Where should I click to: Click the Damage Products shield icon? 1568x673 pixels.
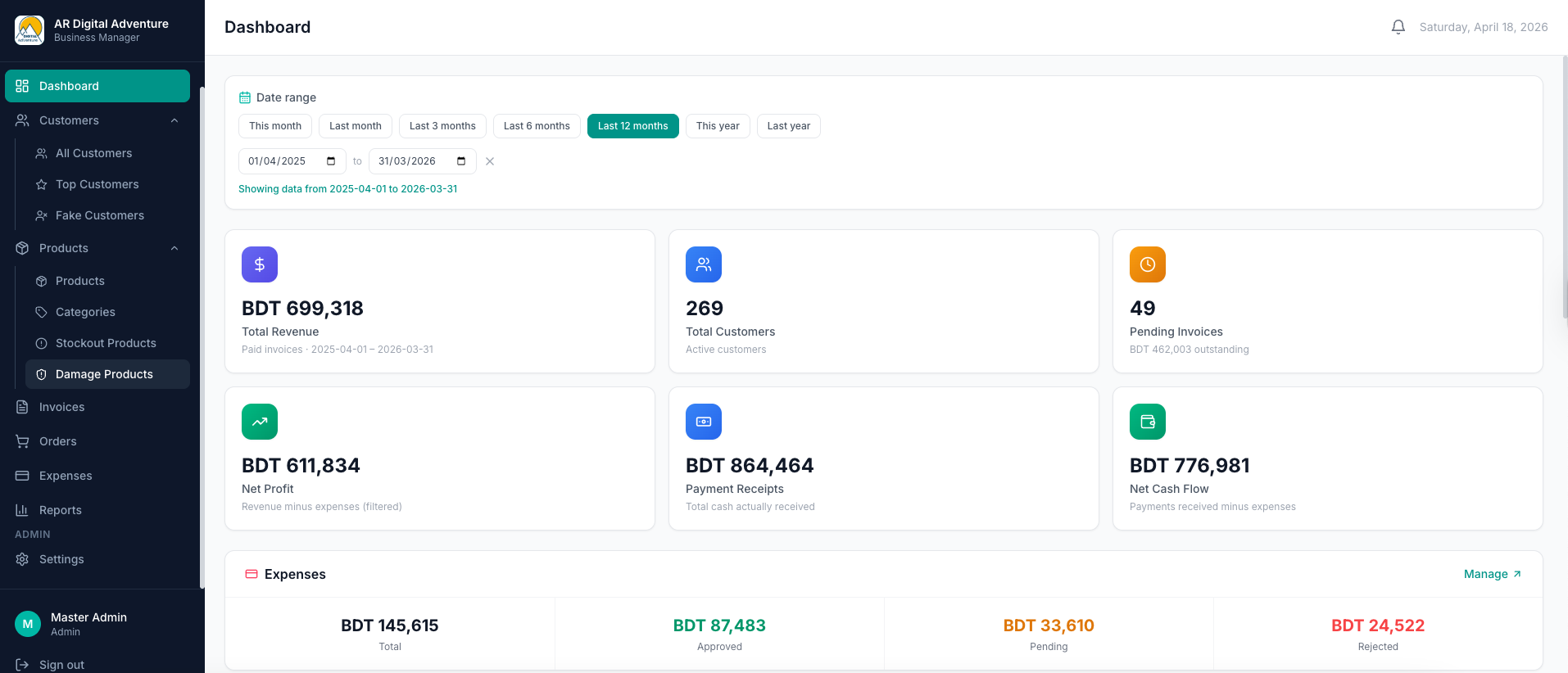(41, 374)
